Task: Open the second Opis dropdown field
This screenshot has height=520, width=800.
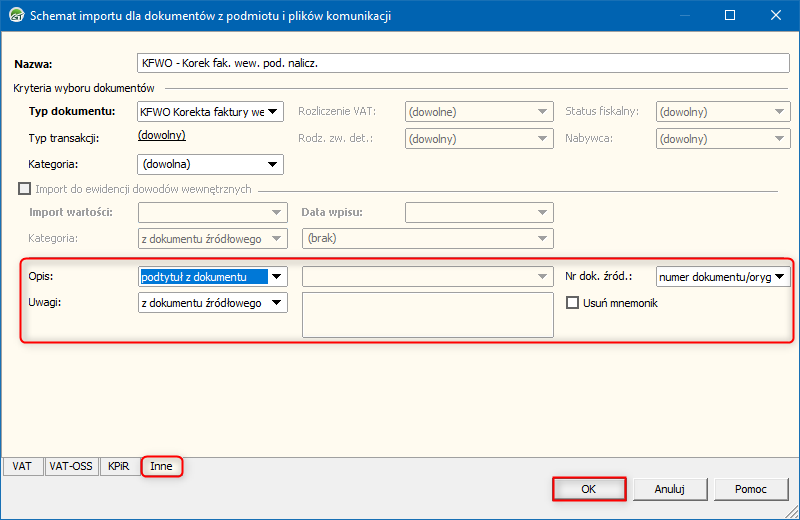Action: 427,276
